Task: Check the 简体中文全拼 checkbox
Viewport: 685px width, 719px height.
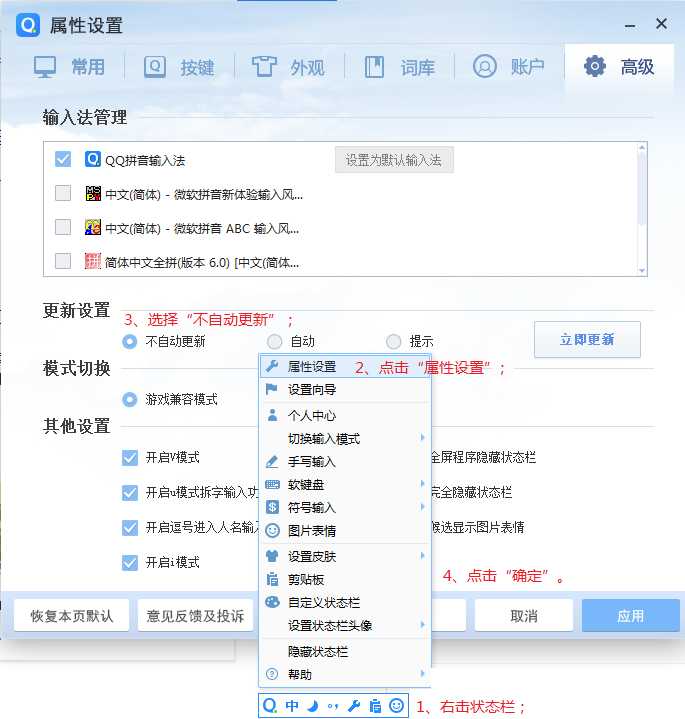Action: pos(63,261)
